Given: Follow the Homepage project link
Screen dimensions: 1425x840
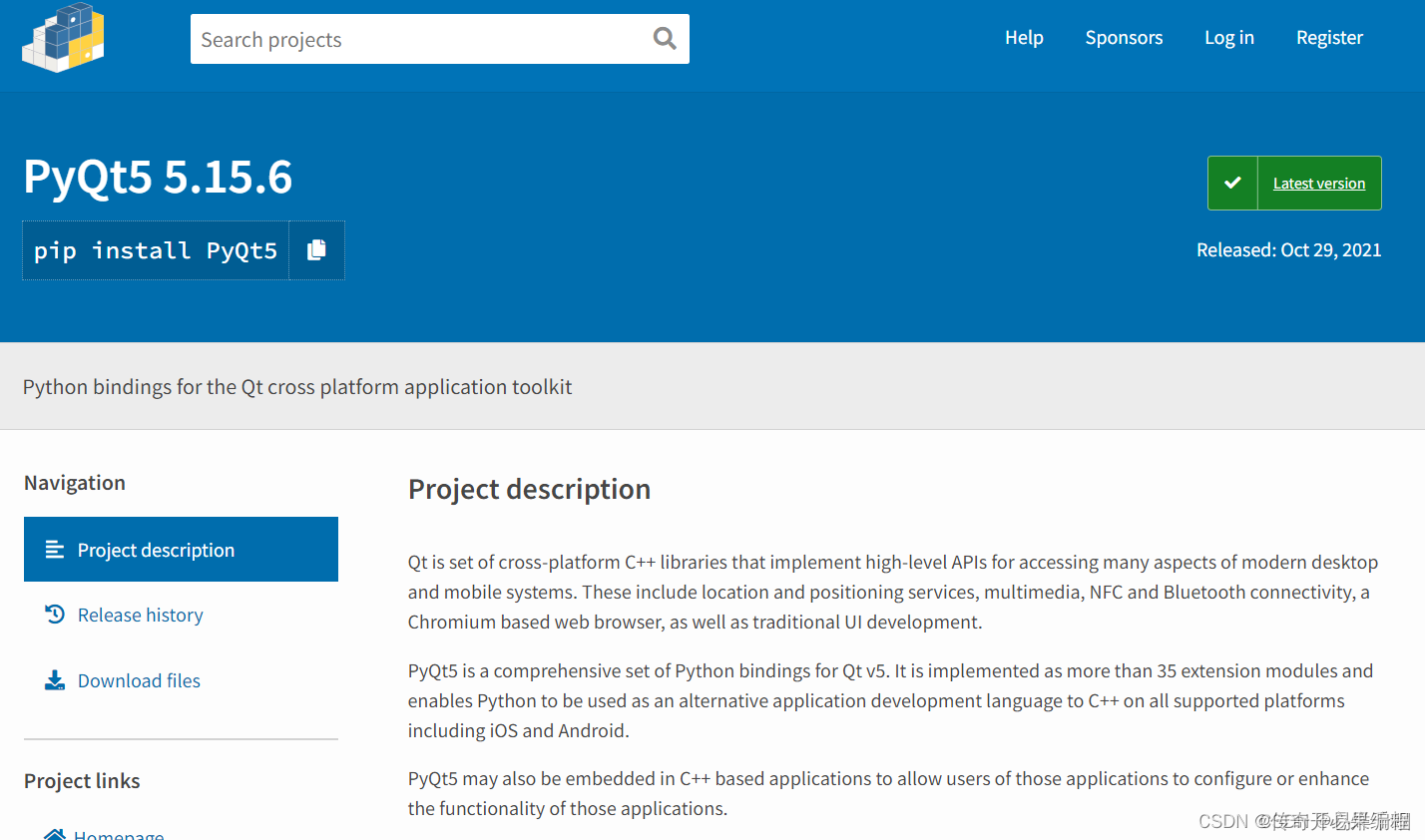Looking at the screenshot, I should (x=119, y=834).
